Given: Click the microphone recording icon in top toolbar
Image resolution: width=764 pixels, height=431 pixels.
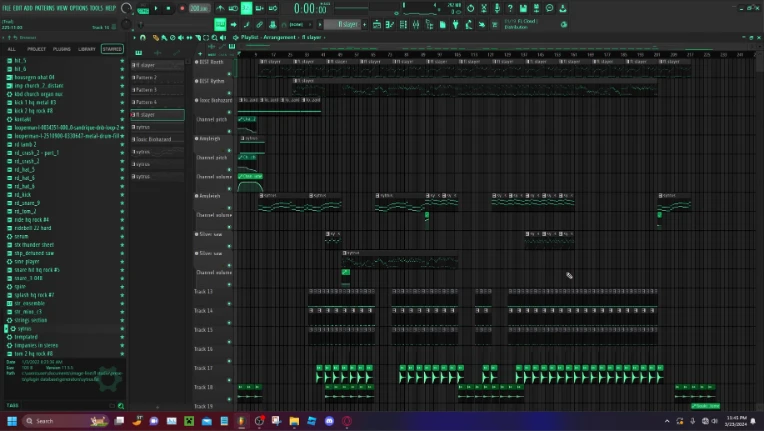Looking at the screenshot, I should click(497, 8).
